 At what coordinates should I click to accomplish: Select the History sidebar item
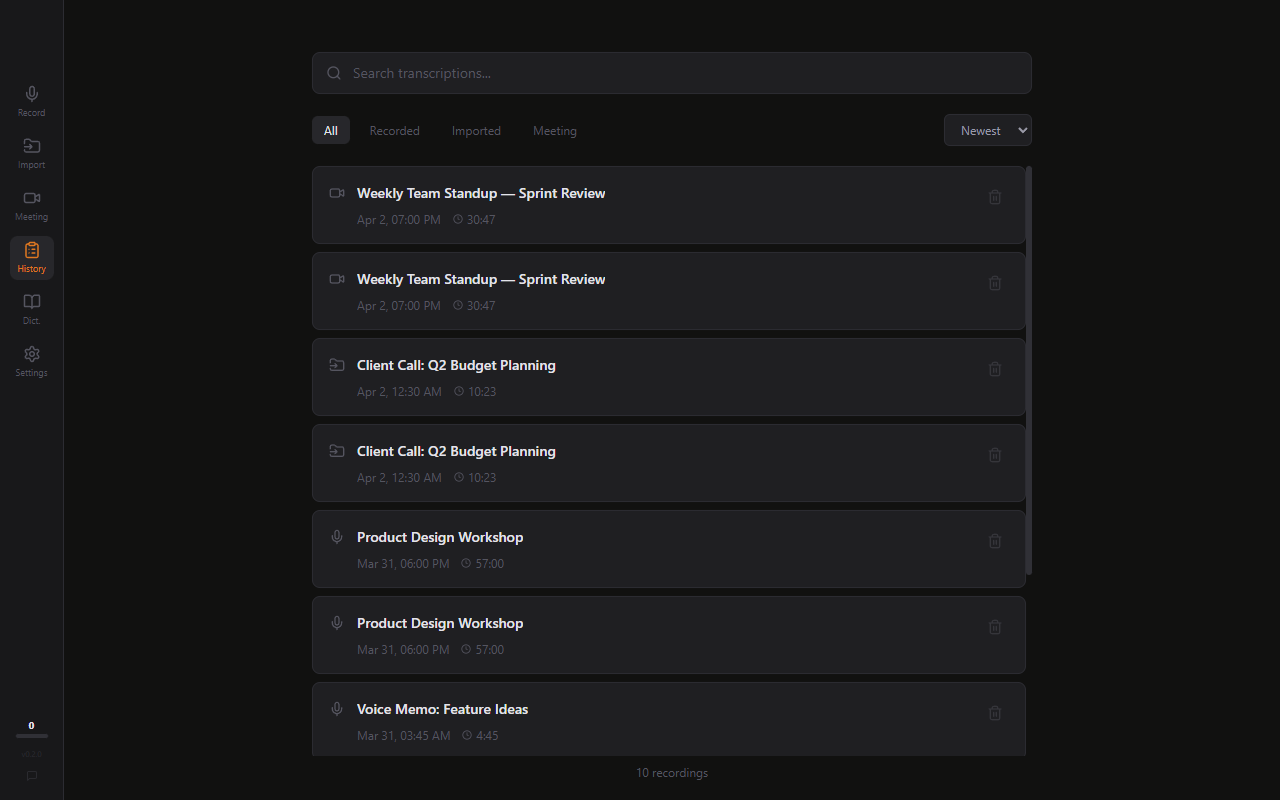point(32,257)
